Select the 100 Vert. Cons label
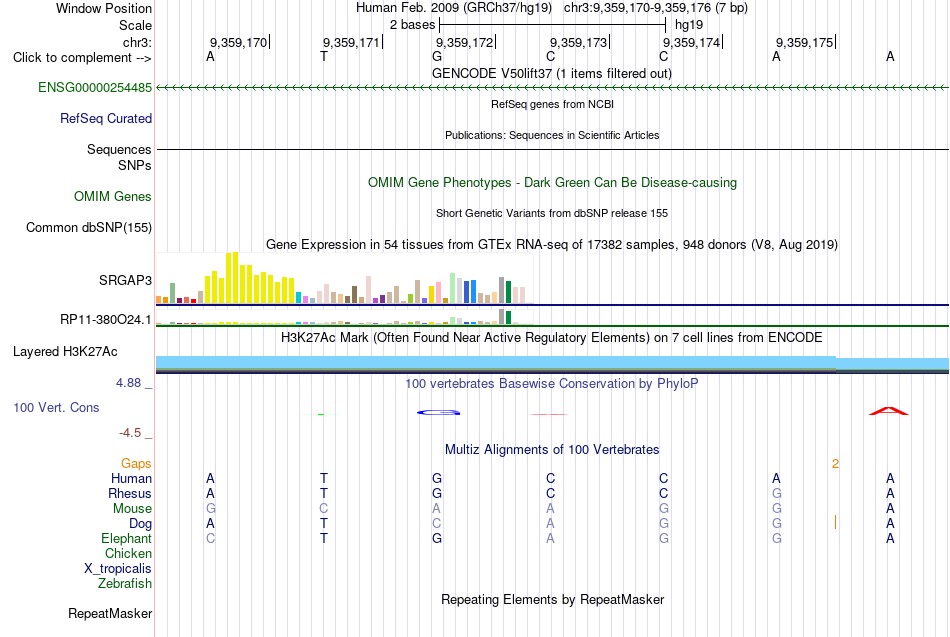Screen dimensions: 950x637 pos(56,407)
